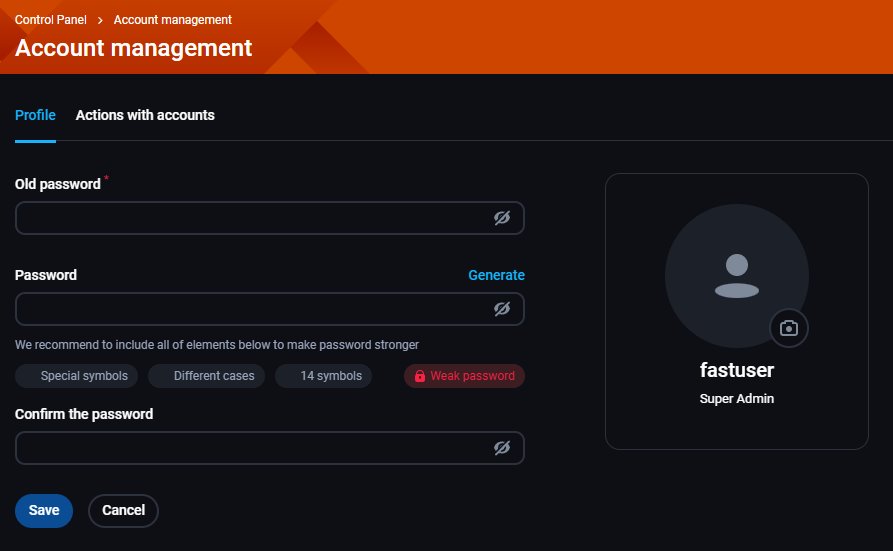Click the Weak password strength indicator
Screen dimensions: 893x551
pos(464,376)
